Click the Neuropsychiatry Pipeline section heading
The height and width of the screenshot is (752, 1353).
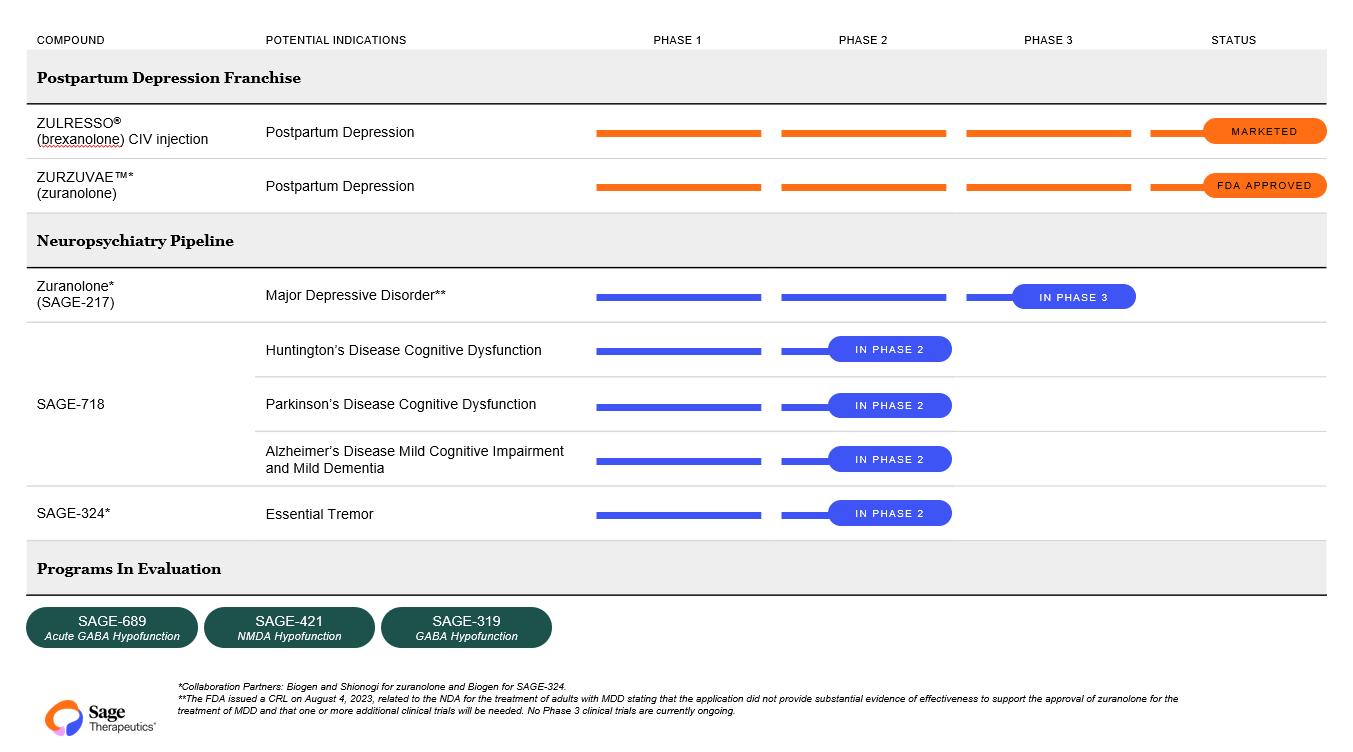pyautogui.click(x=135, y=241)
